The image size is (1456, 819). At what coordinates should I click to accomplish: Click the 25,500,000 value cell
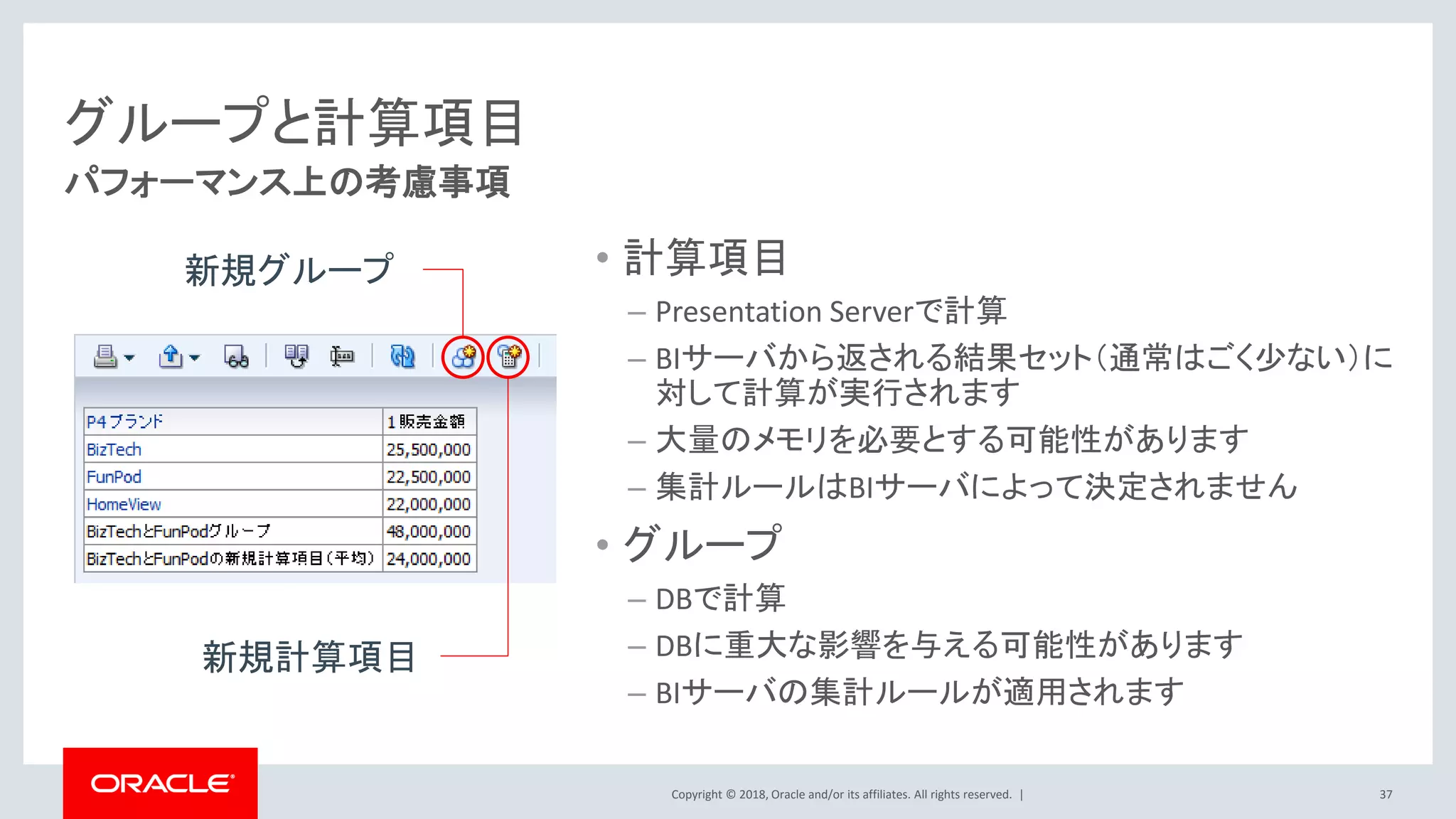point(430,449)
